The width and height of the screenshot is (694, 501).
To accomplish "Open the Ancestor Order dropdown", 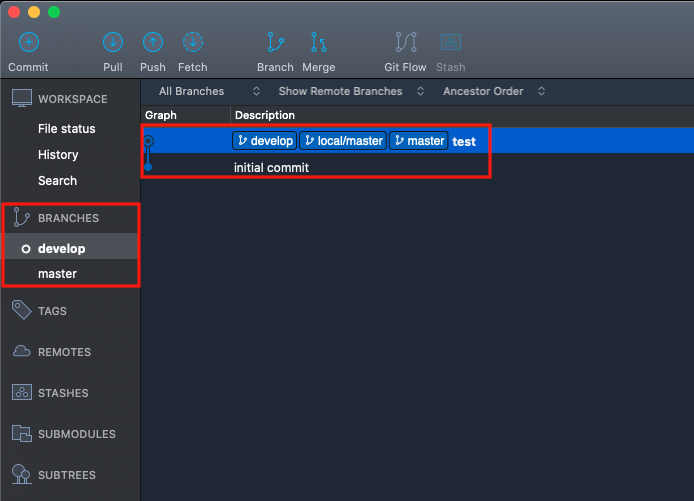I will 494,91.
